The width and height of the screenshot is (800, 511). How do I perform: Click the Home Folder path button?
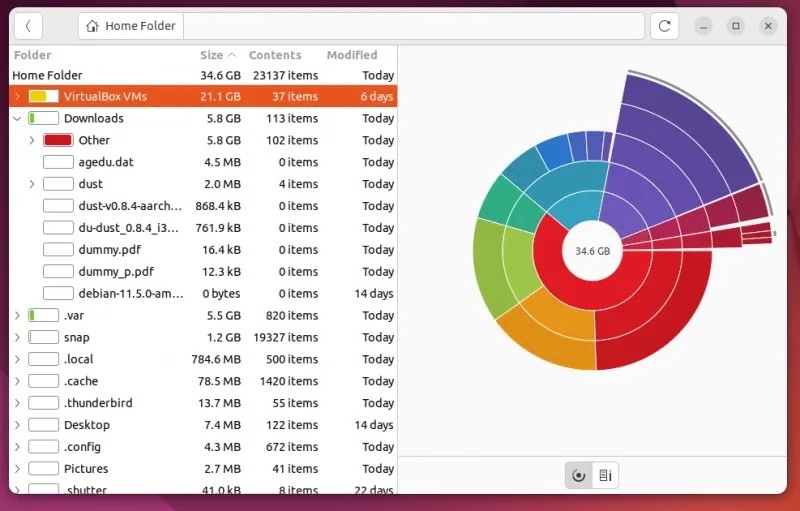[x=131, y=25]
